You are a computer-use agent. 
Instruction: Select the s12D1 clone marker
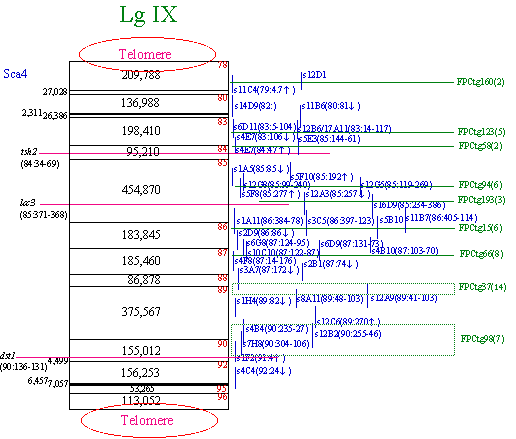pos(314,75)
